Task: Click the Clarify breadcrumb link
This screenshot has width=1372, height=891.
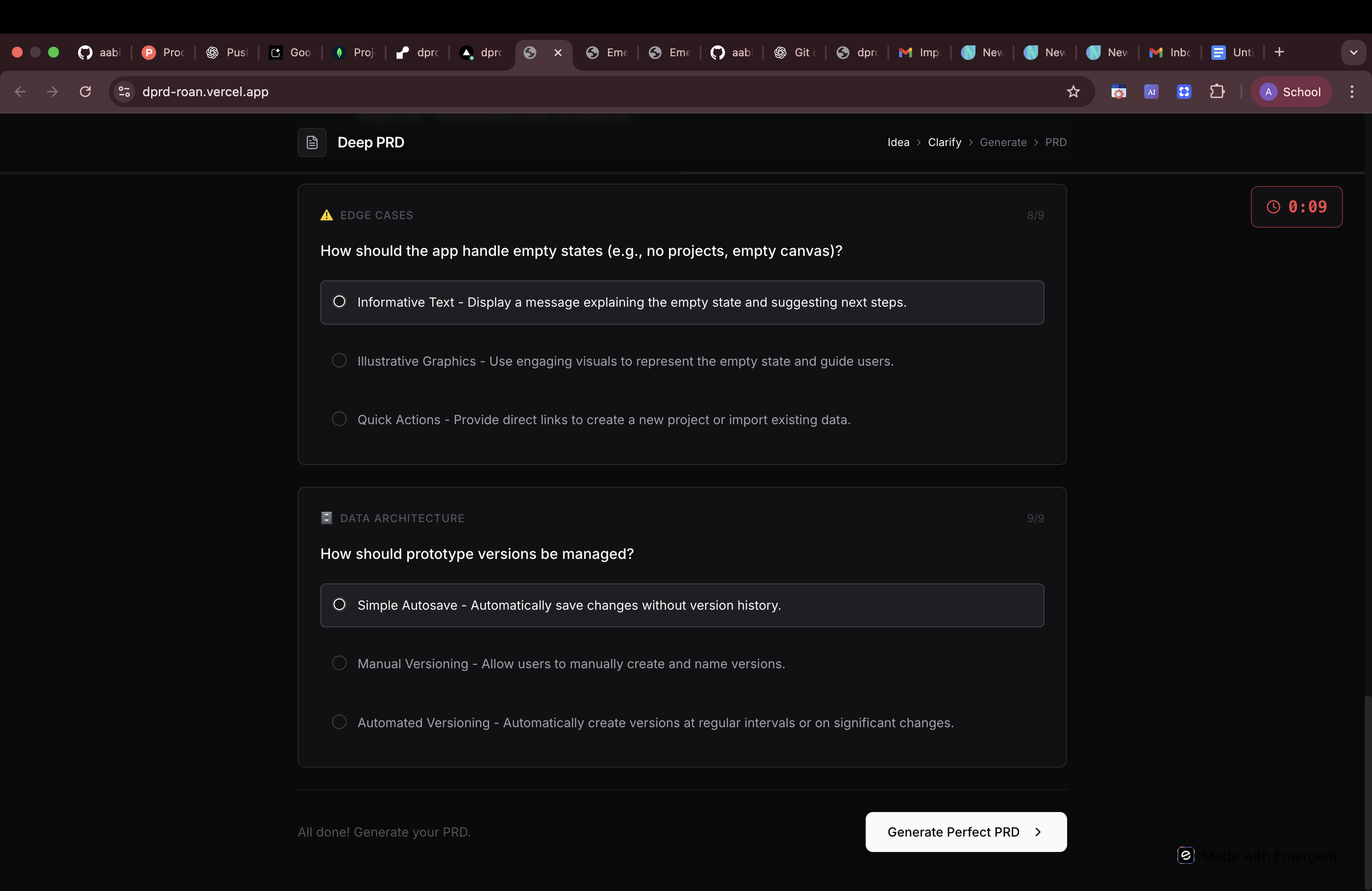Action: tap(944, 142)
